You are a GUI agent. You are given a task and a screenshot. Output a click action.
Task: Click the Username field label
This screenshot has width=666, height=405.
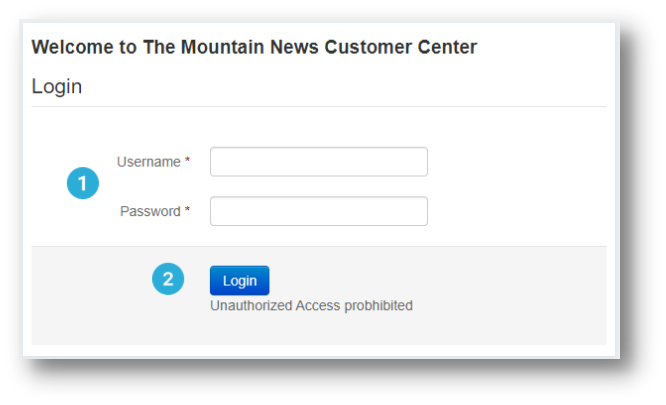pos(149,162)
